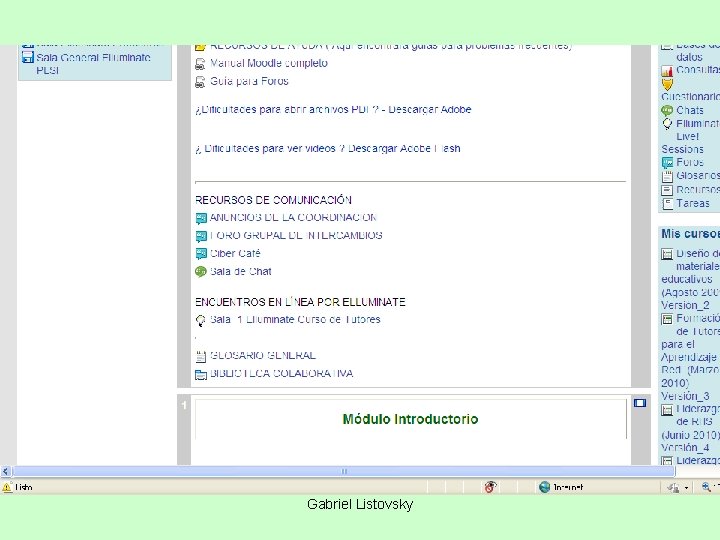Click the Consultas bar-chart icon
The width and height of the screenshot is (720, 540).
(667, 71)
